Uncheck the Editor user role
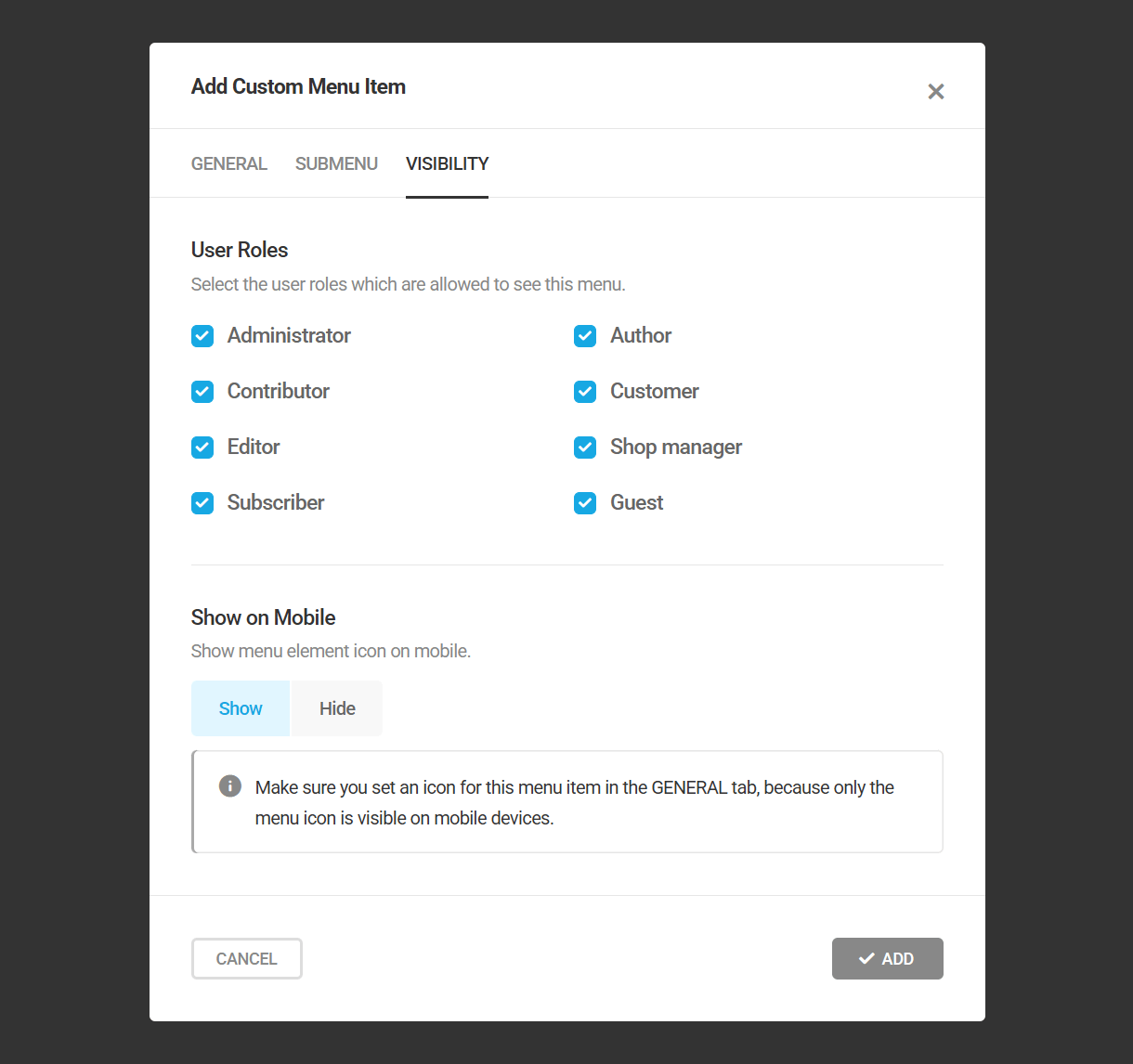 tap(202, 448)
